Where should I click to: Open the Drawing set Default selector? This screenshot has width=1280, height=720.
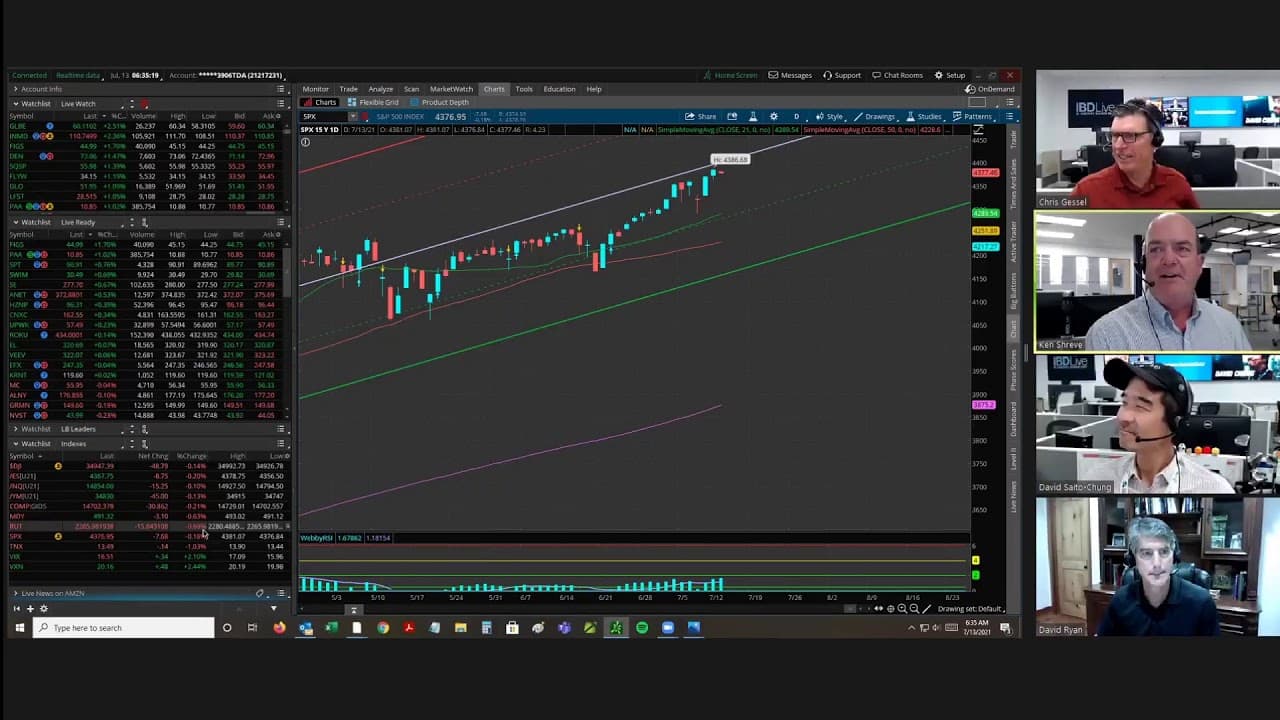pyautogui.click(x=970, y=609)
